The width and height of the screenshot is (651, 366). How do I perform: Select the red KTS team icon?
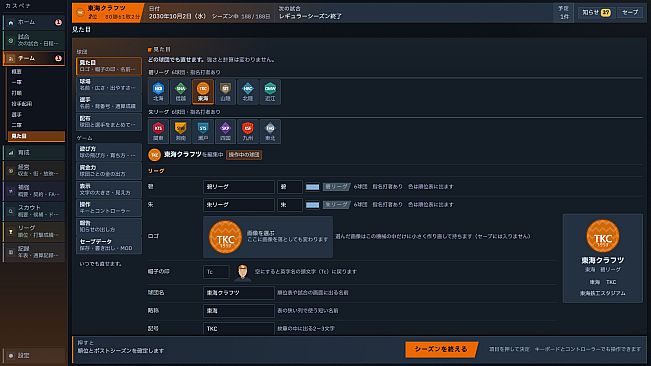(158, 132)
